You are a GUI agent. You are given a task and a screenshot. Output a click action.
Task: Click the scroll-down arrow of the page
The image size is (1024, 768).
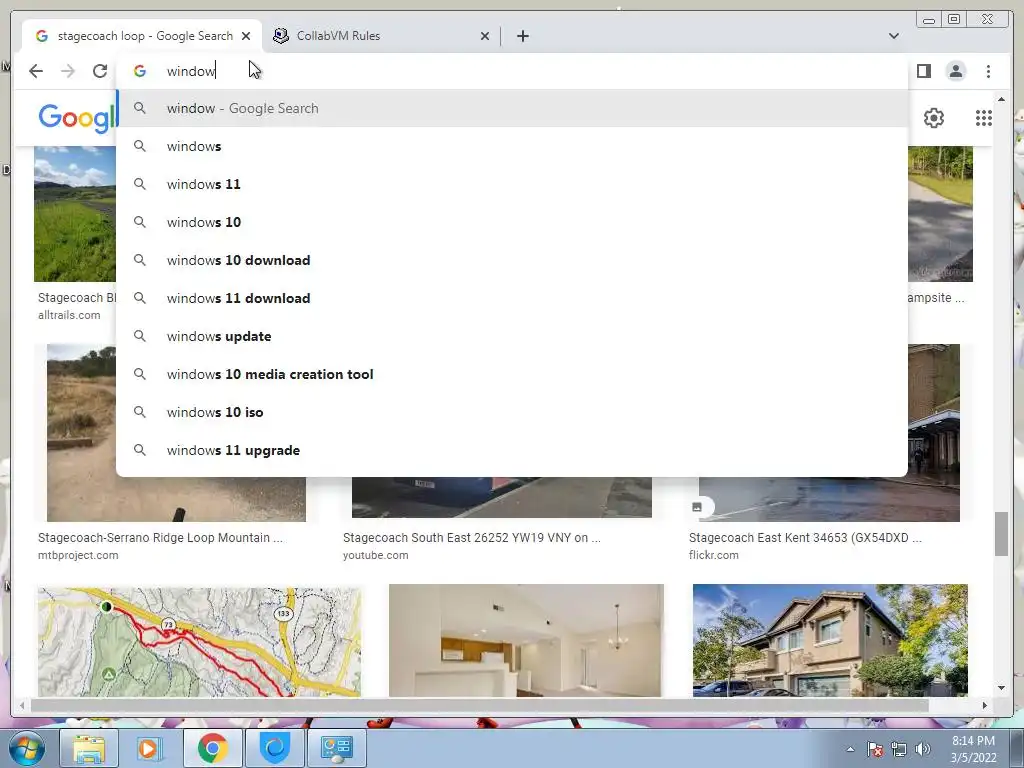point(1001,688)
